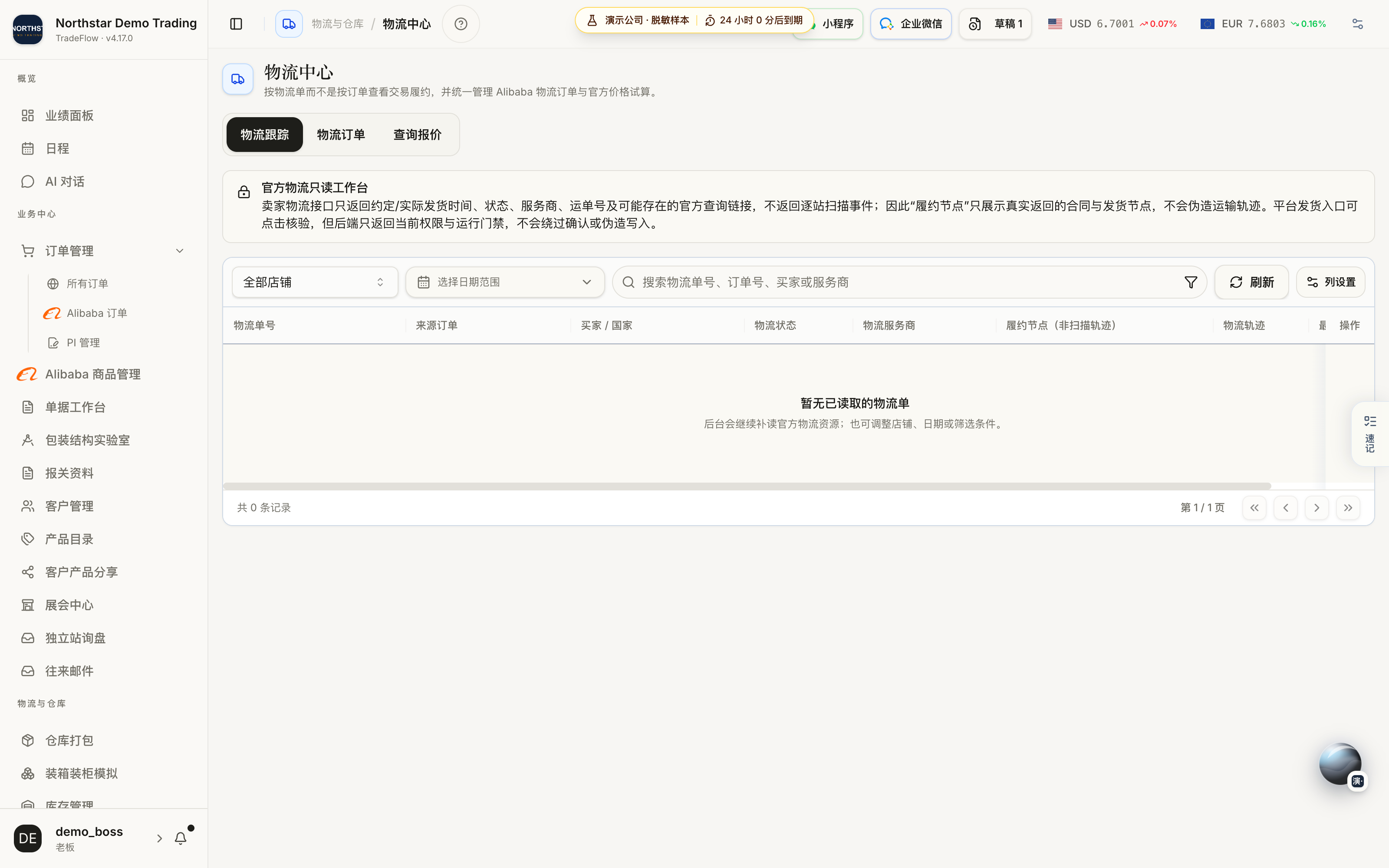This screenshot has height=868, width=1389.
Task: Go to previous page arrow
Action: [x=1286, y=507]
